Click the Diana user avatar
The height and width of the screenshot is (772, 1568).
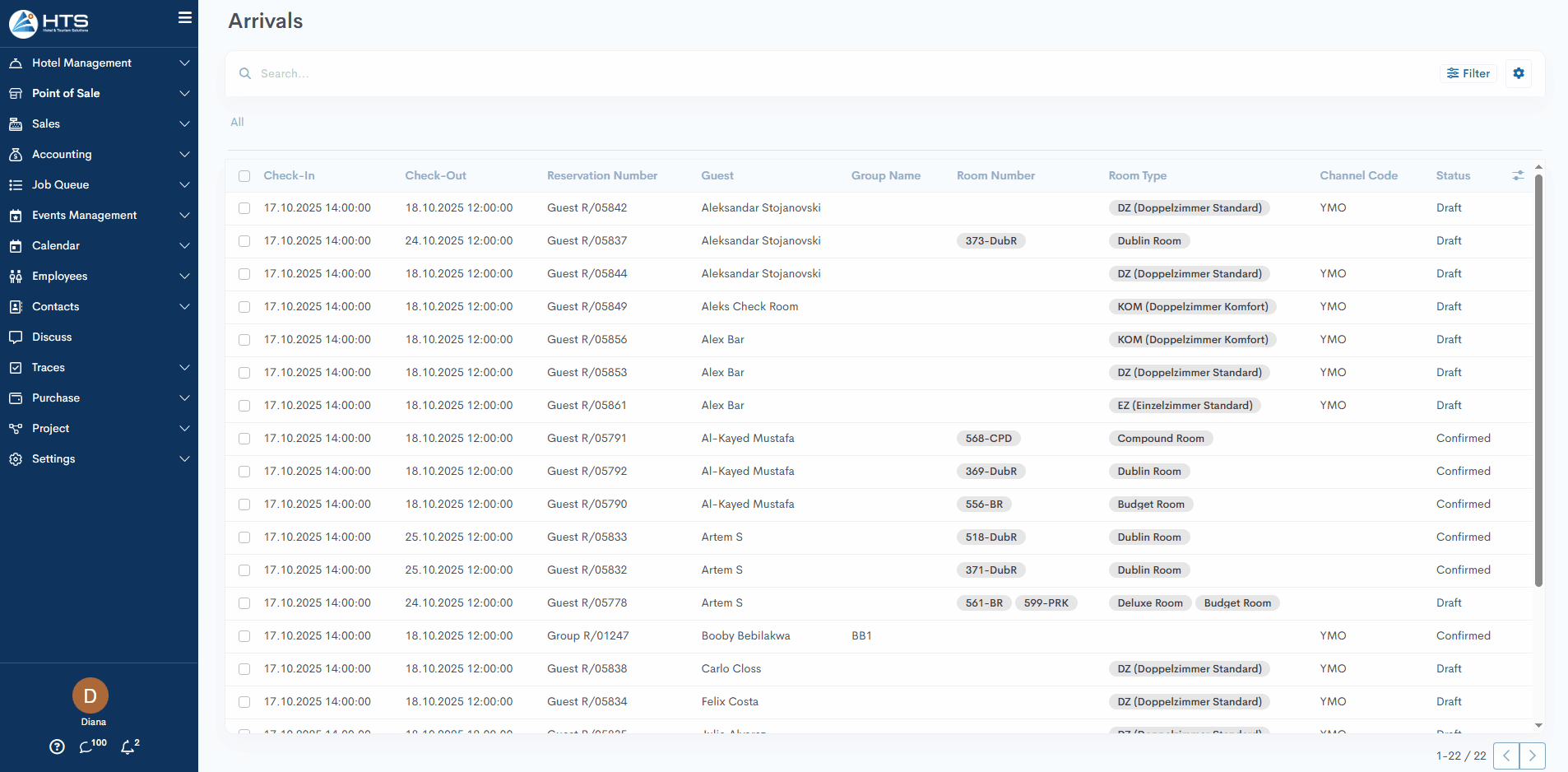[90, 695]
